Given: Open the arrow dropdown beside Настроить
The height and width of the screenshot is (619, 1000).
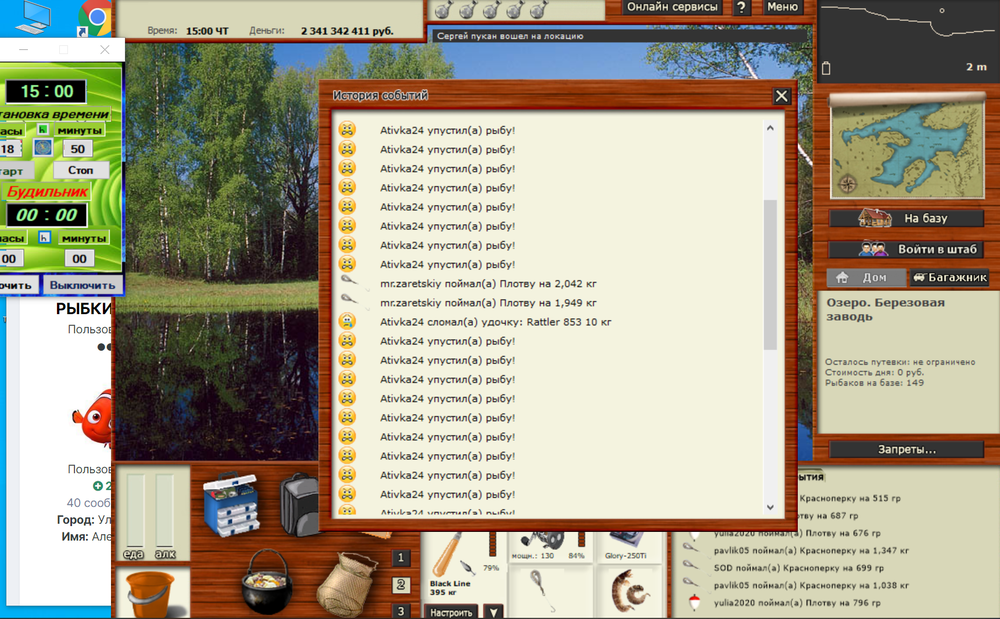Looking at the screenshot, I should coord(494,611).
